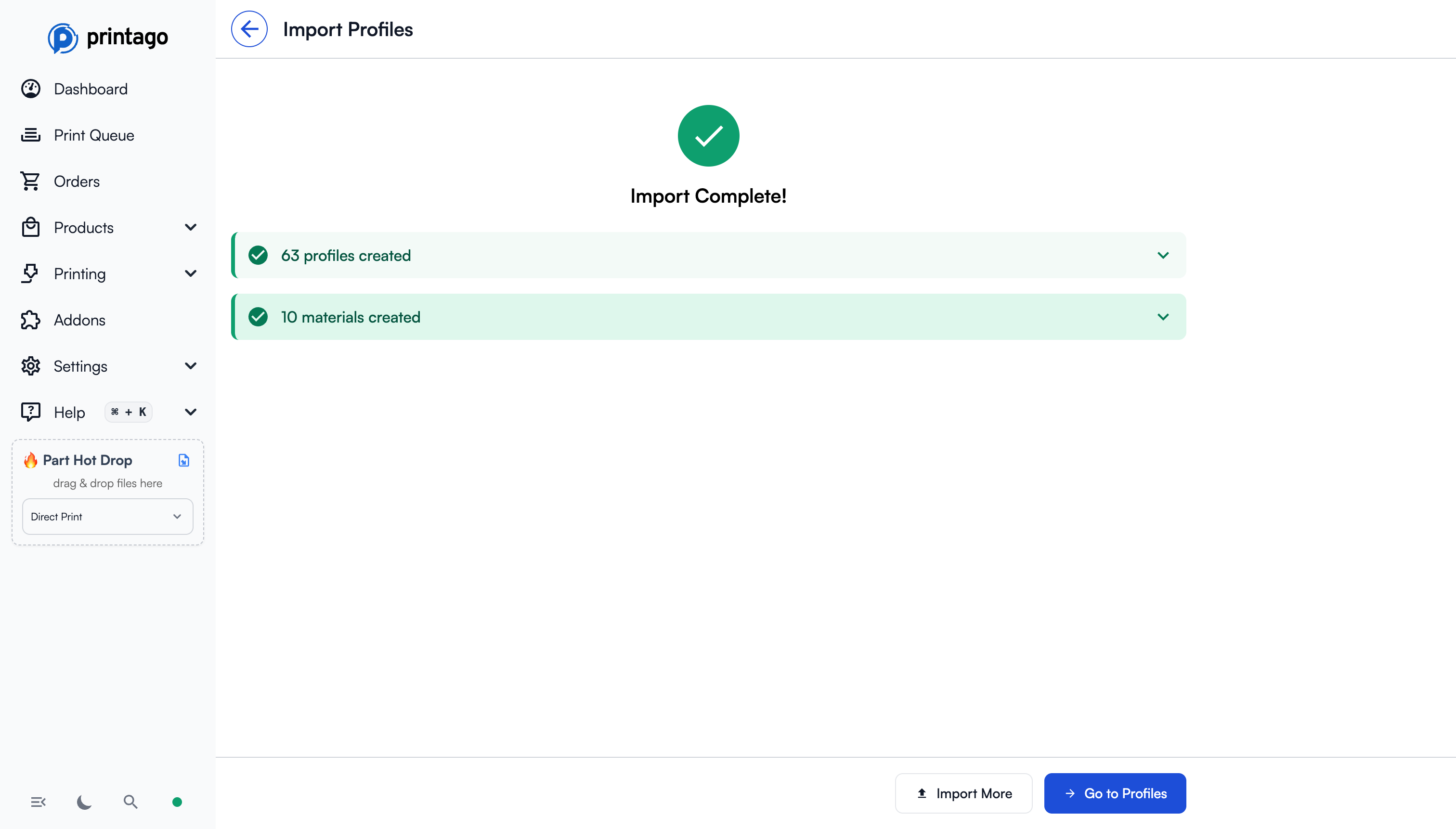Viewport: 1456px width, 829px height.
Task: Click the Go to Profiles button
Action: click(1114, 793)
